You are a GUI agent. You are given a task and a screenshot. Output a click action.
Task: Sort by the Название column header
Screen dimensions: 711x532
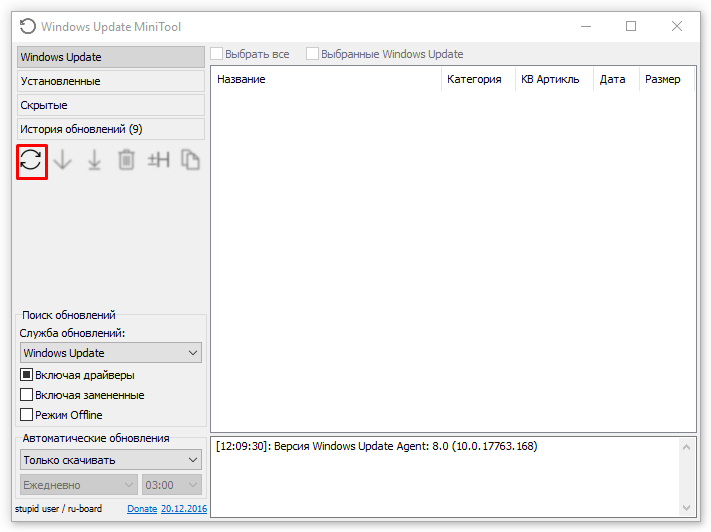tap(326, 79)
